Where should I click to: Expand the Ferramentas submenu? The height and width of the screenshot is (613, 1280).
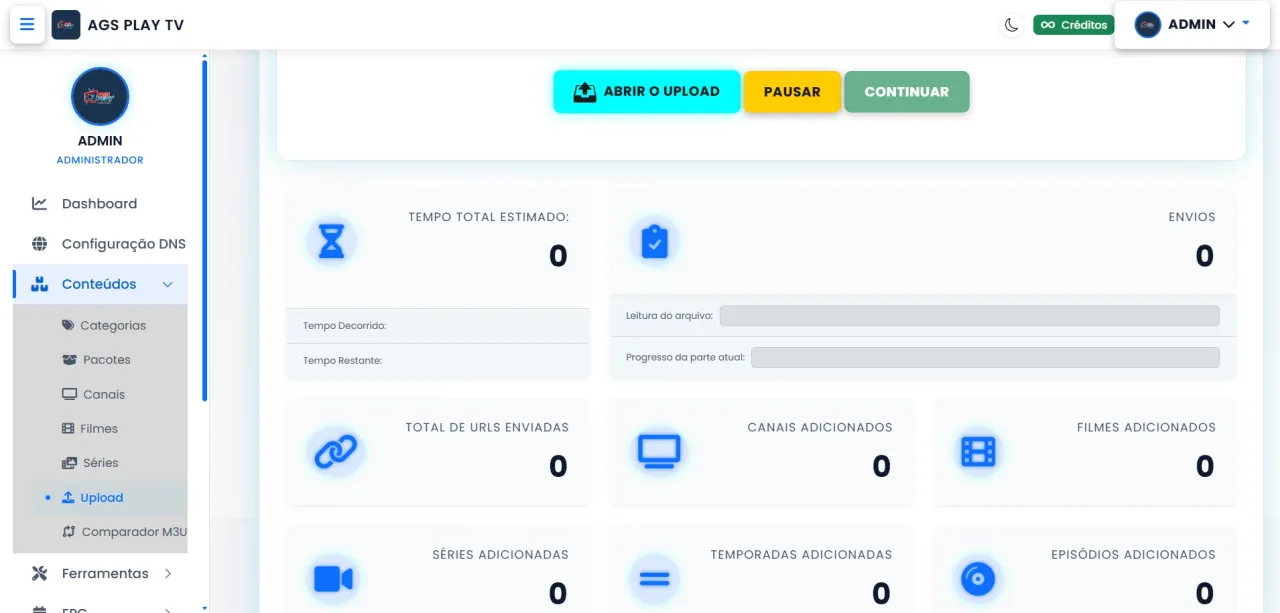(100, 573)
